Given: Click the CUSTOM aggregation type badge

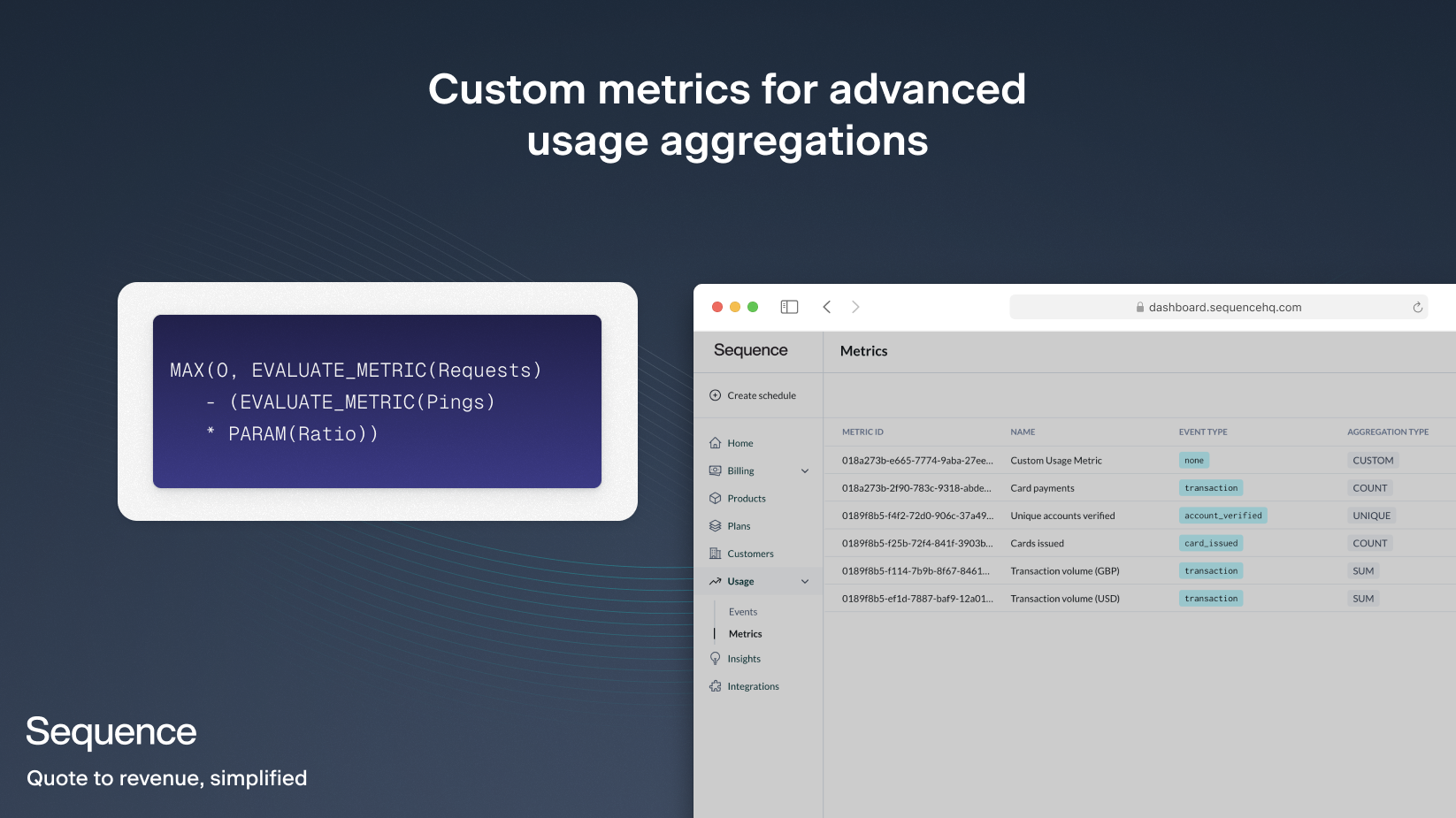Looking at the screenshot, I should pyautogui.click(x=1373, y=460).
